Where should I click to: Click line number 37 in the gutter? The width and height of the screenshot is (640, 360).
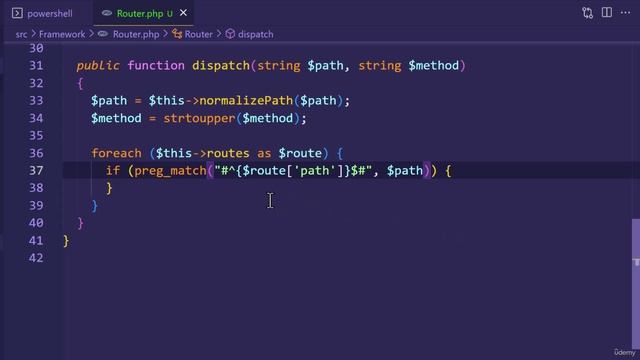[x=36, y=171]
